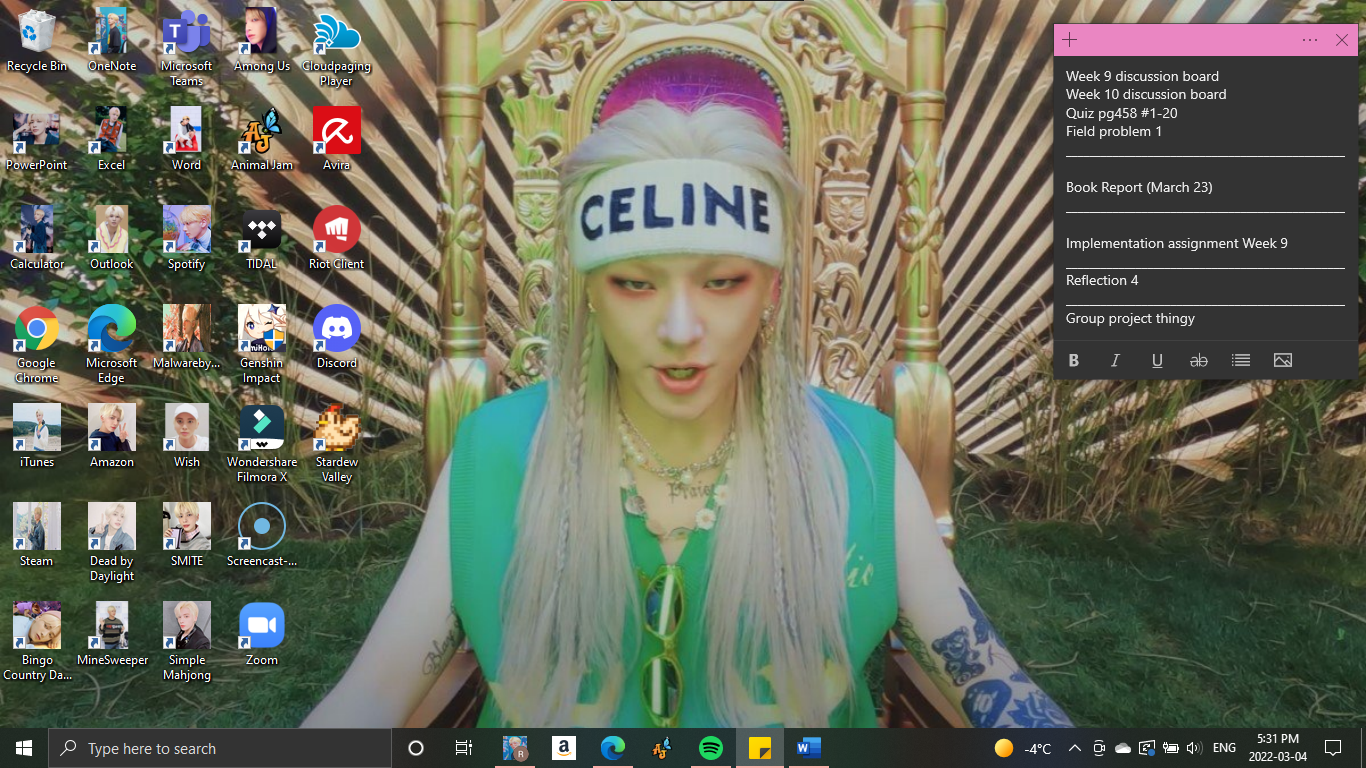Open the Word shortcut on the desktop

[x=187, y=139]
